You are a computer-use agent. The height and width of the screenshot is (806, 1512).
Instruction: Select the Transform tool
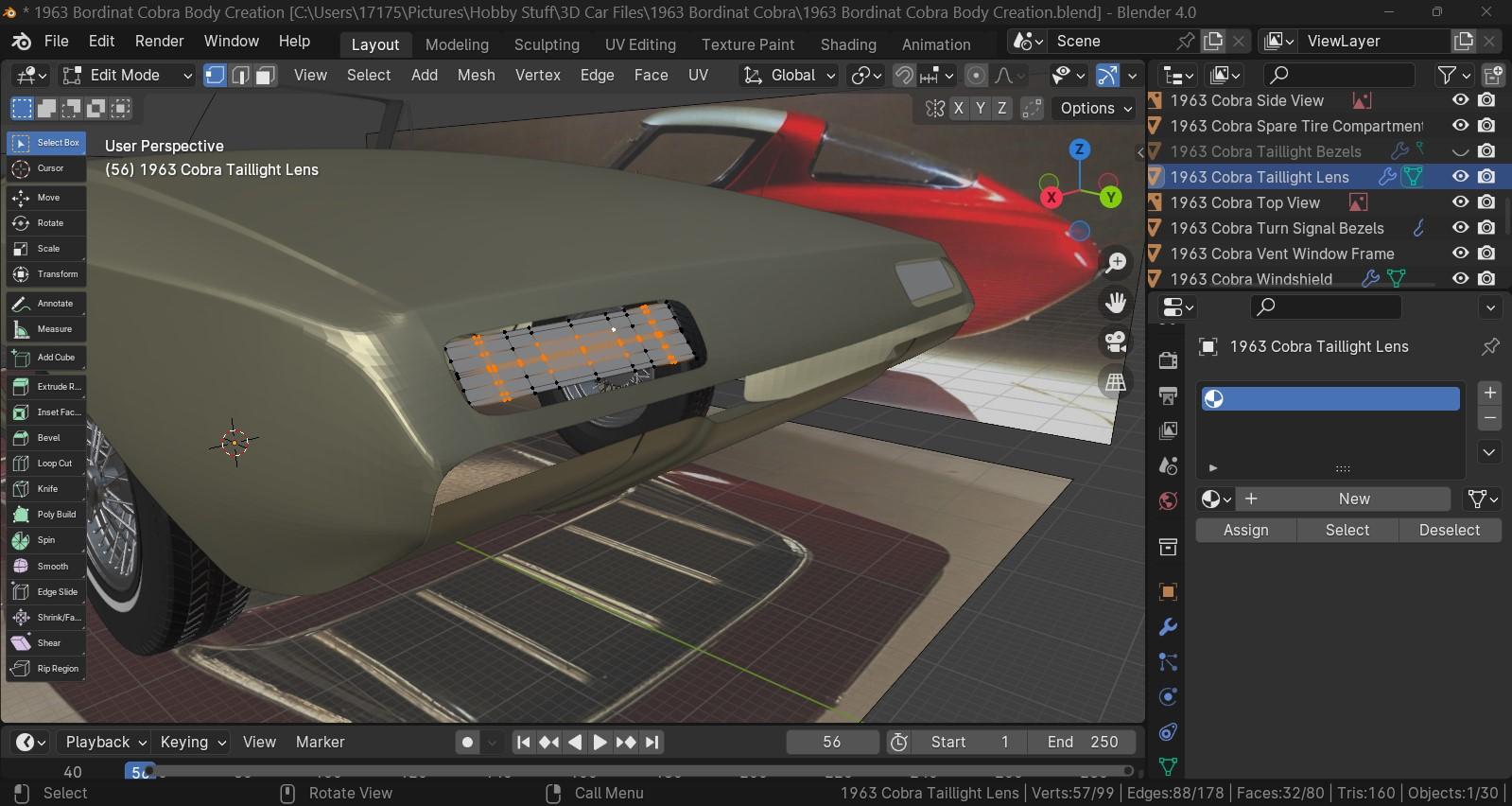tap(45, 274)
